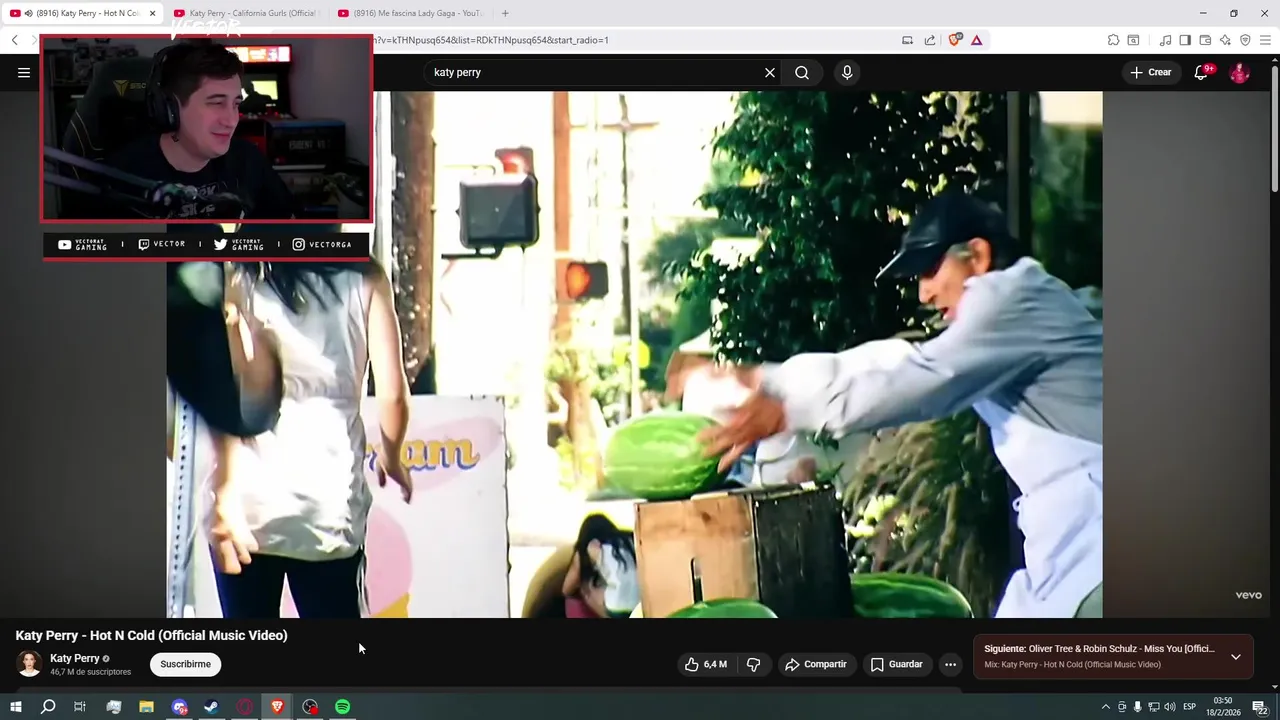The image size is (1280, 720).
Task: Open YouTube account avatar menu
Action: click(1239, 72)
